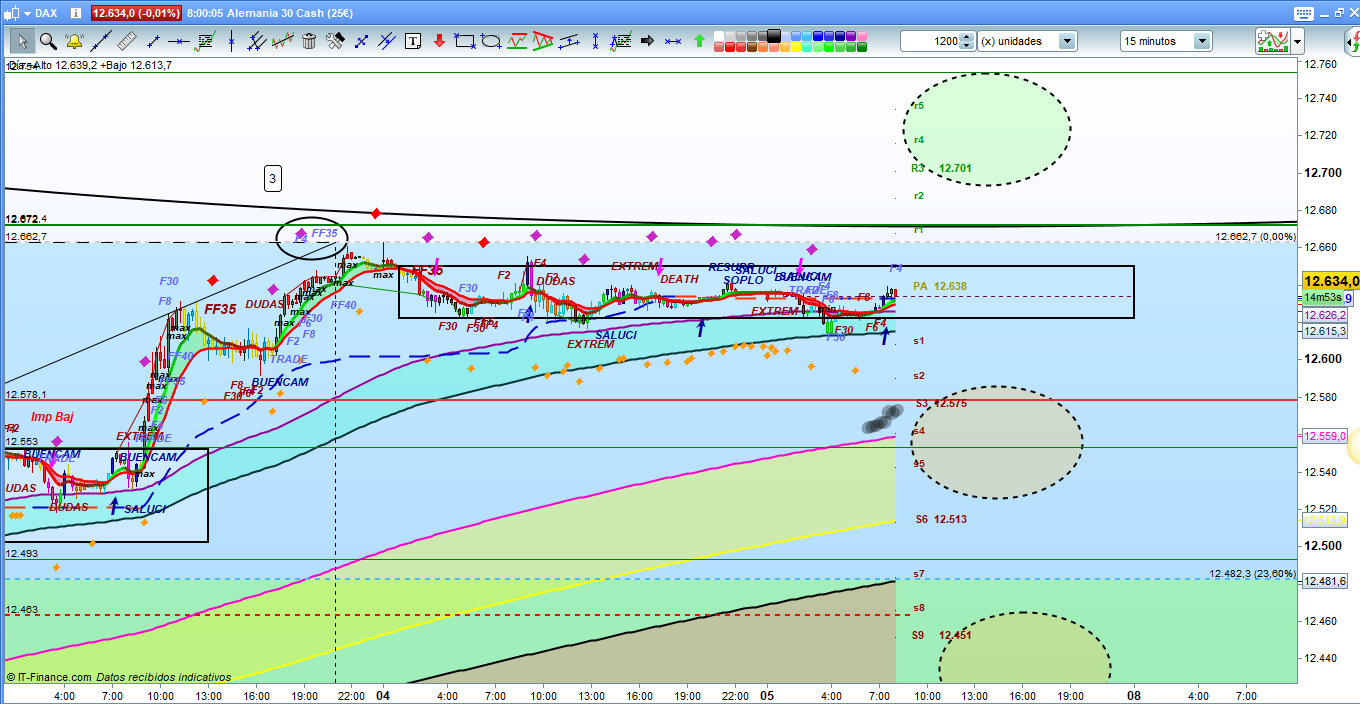Insert a green up arrow marker
The image size is (1360, 704).
(x=699, y=41)
